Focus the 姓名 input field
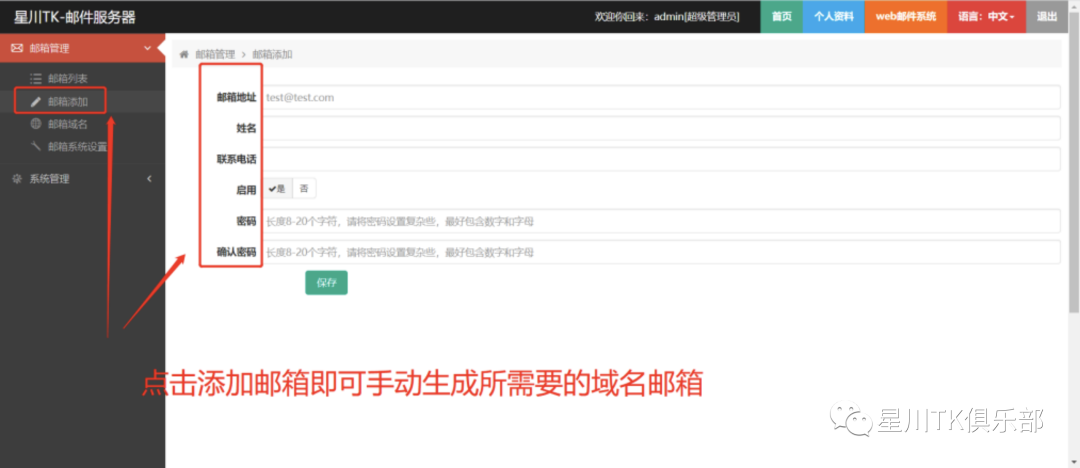 (x=661, y=128)
